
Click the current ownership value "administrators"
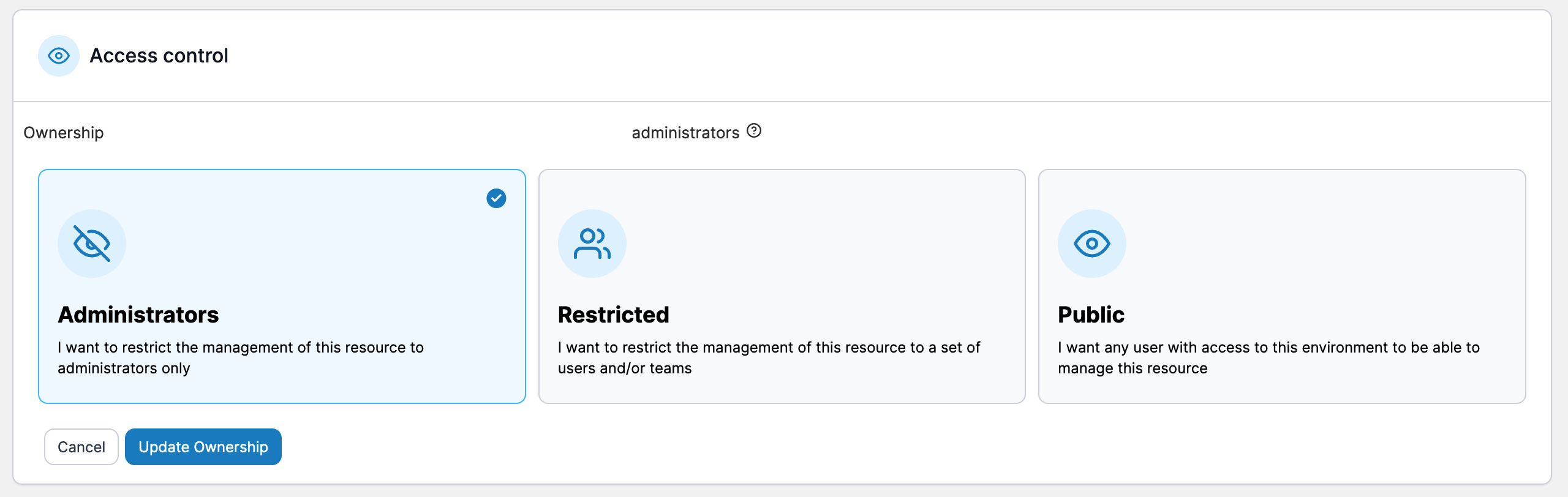[x=685, y=133]
